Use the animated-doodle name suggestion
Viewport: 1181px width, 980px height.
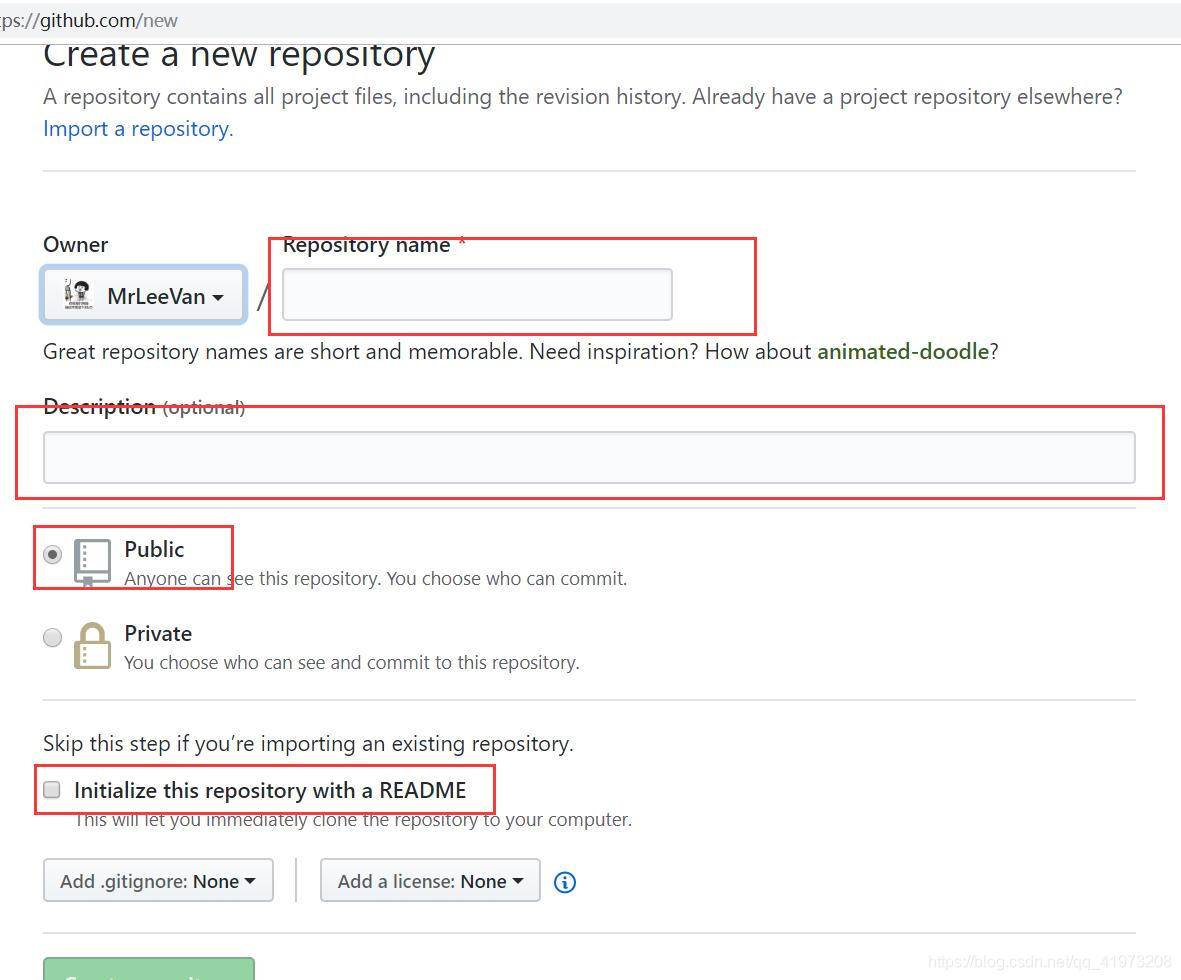point(903,352)
